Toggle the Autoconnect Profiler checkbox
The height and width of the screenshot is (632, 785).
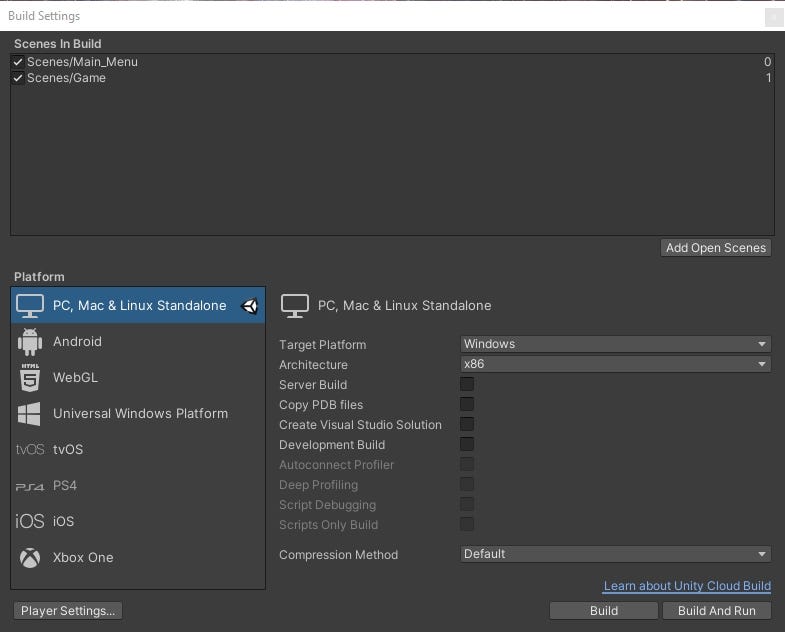(467, 464)
